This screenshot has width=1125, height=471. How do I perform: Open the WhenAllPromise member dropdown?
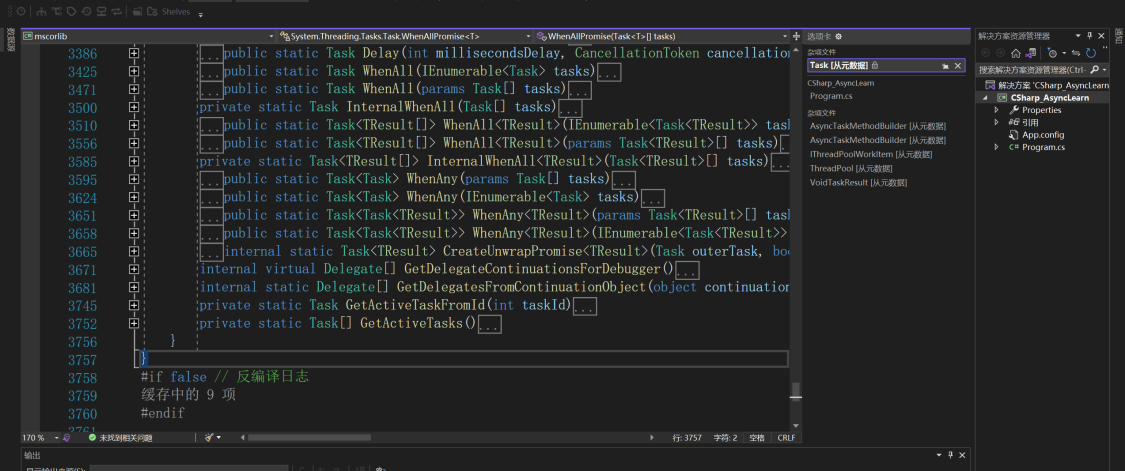[661, 36]
